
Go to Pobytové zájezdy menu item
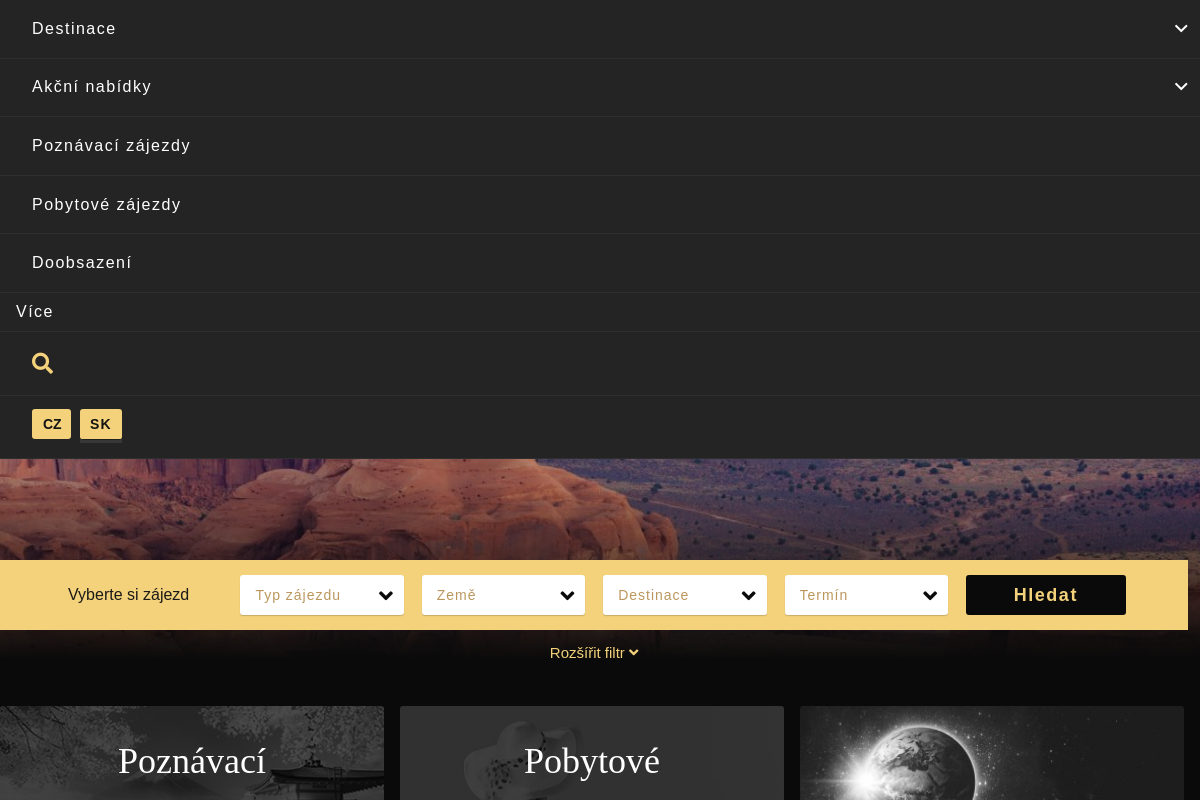point(107,205)
